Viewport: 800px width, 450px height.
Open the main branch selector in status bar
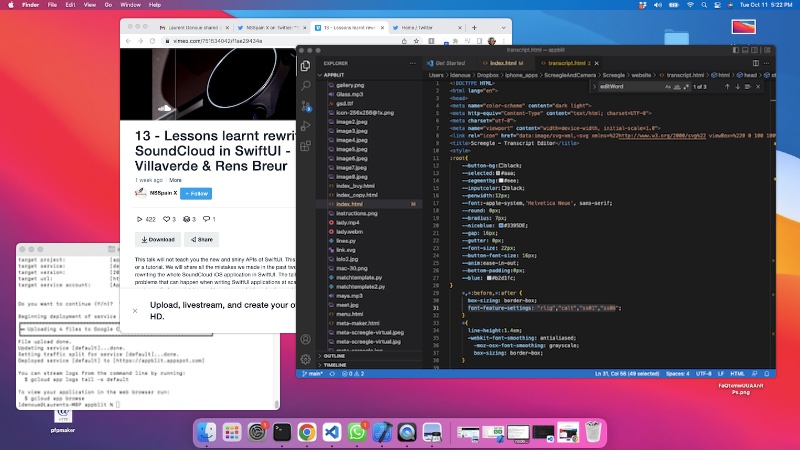pyautogui.click(x=312, y=374)
